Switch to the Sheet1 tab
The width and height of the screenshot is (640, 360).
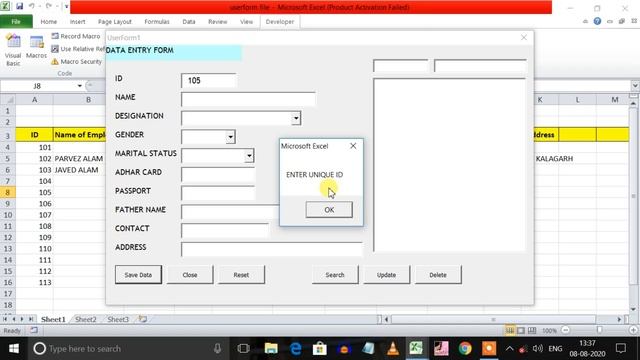click(x=53, y=320)
